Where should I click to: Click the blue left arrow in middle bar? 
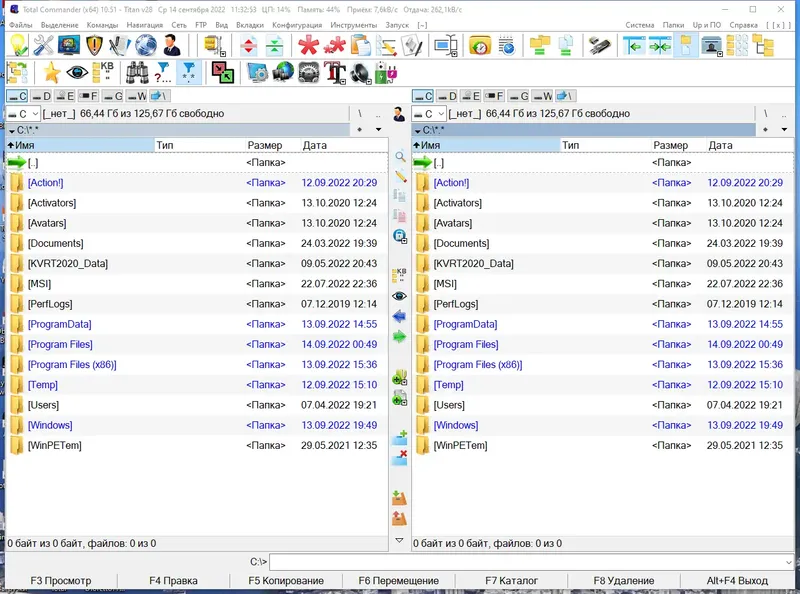399,317
